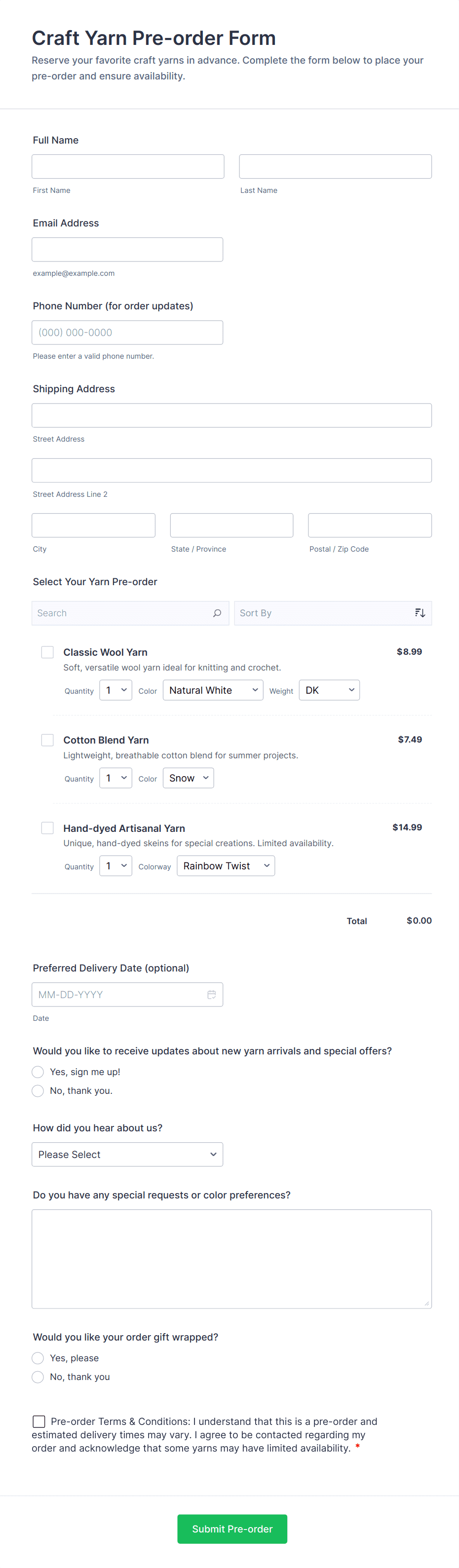Click the search magnifier icon
The width and height of the screenshot is (459, 1568).
pyautogui.click(x=217, y=613)
